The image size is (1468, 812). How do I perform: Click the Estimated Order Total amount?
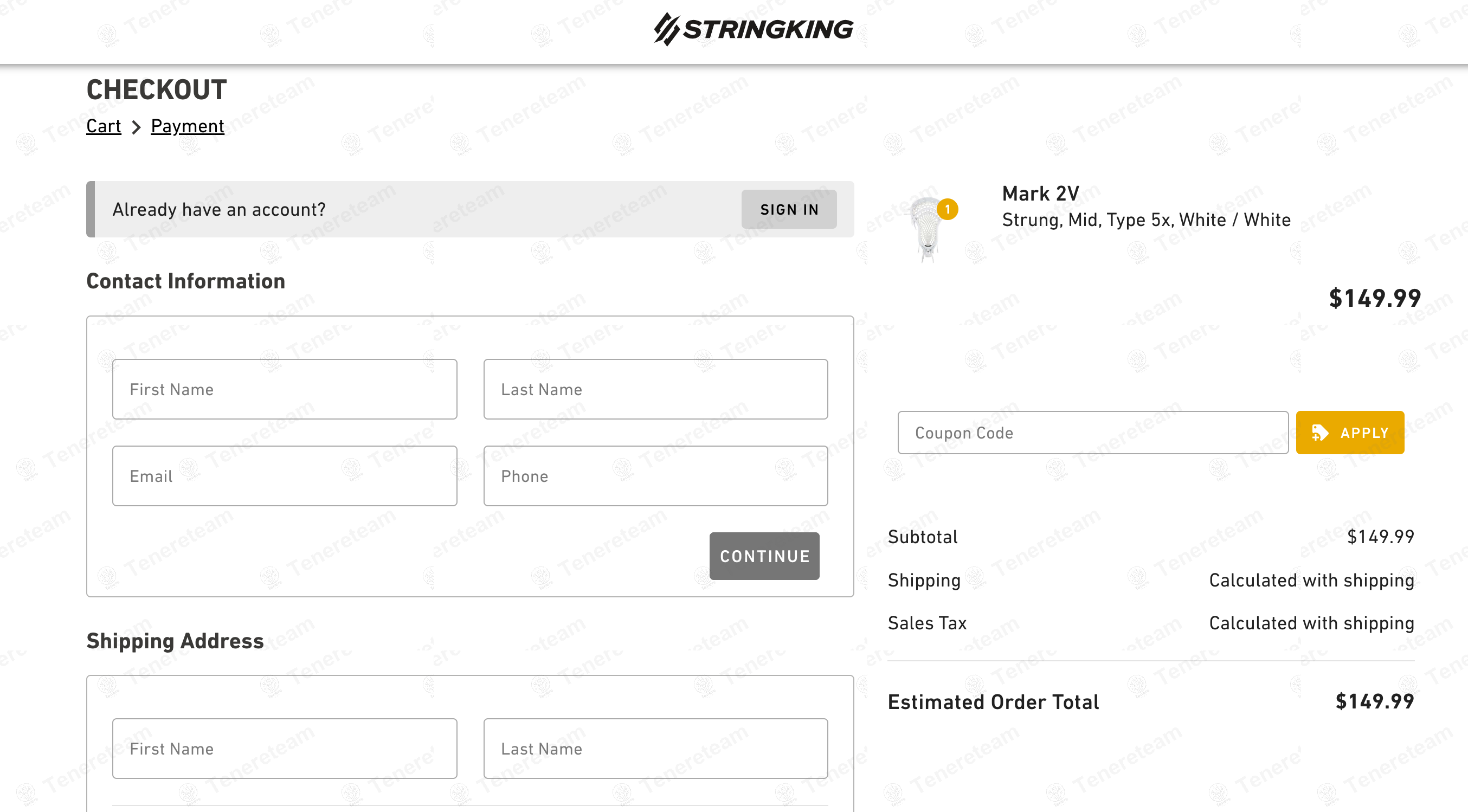[1374, 701]
